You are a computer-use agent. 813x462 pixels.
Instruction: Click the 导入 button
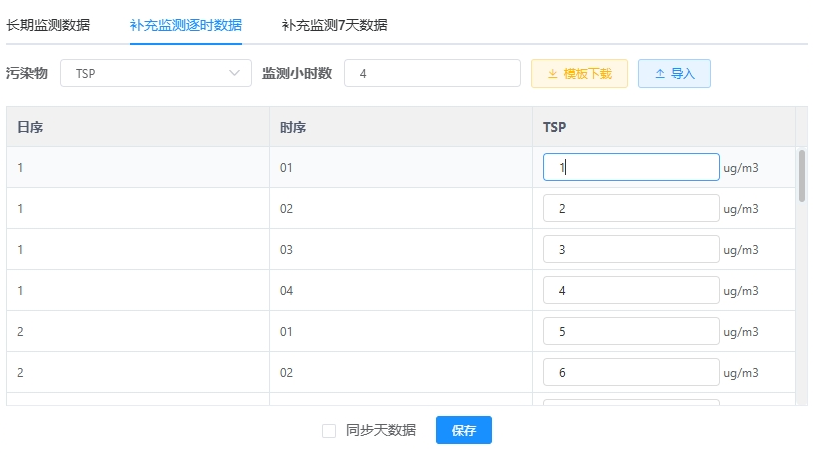click(674, 74)
